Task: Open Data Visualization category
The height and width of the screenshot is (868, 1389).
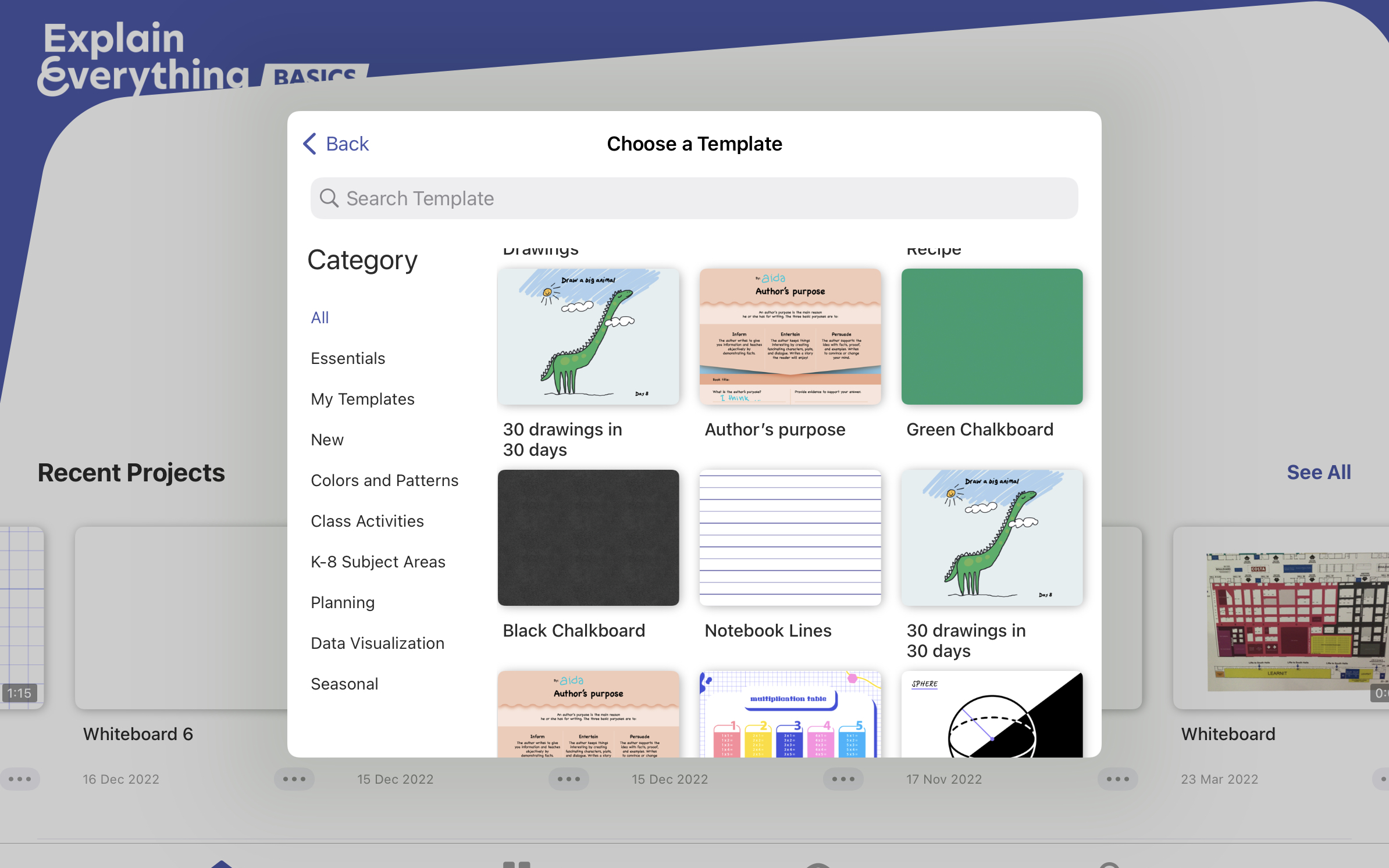Action: pos(377,643)
